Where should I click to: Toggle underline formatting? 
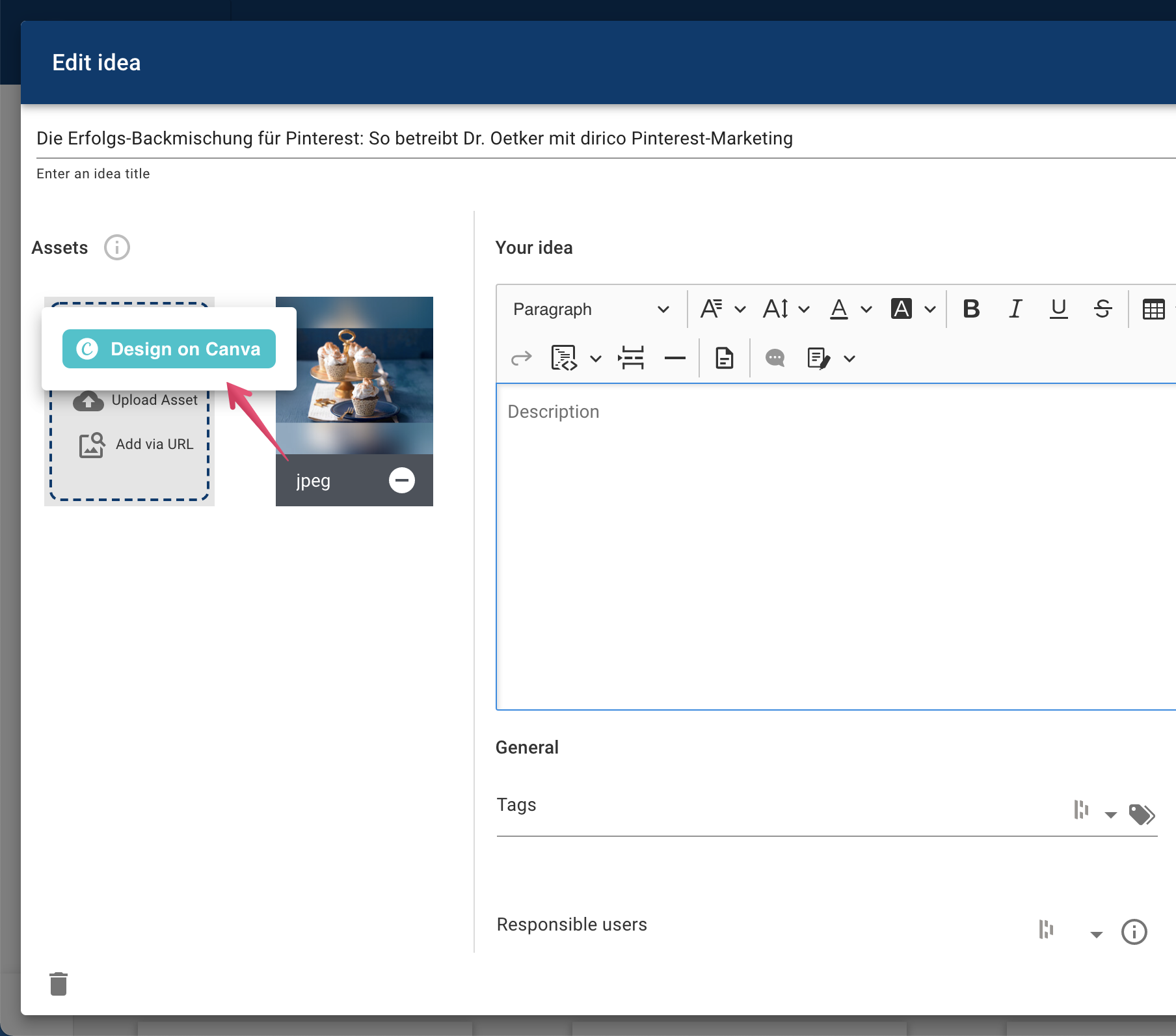[1058, 309]
